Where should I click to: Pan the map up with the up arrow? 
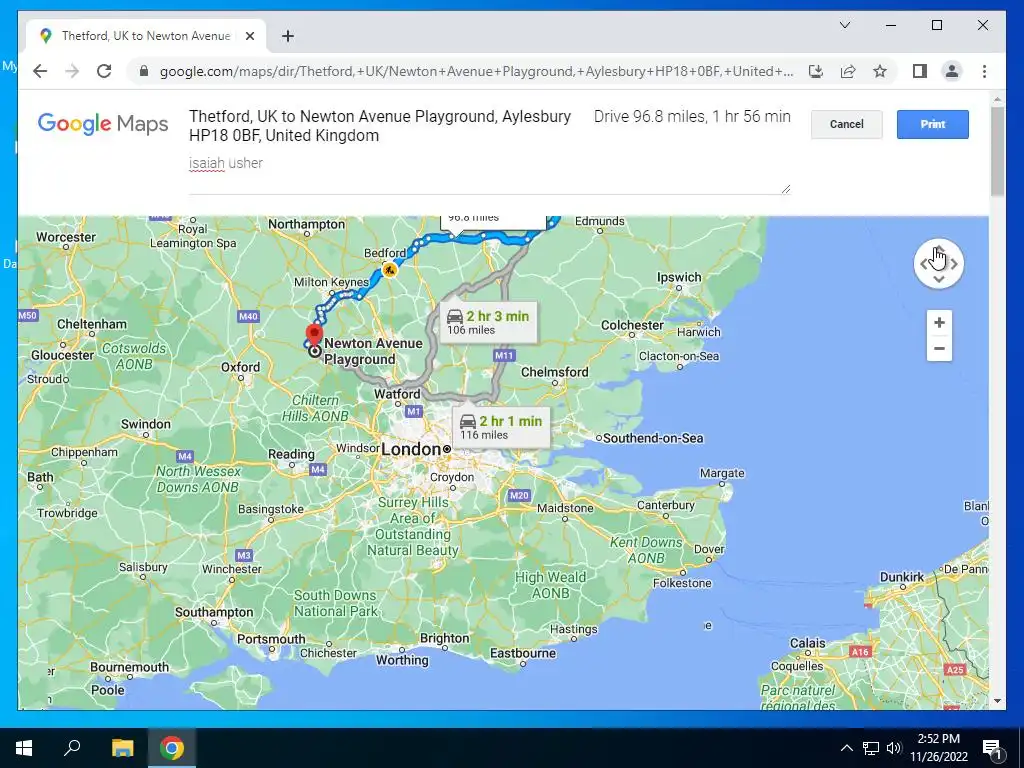tap(939, 249)
